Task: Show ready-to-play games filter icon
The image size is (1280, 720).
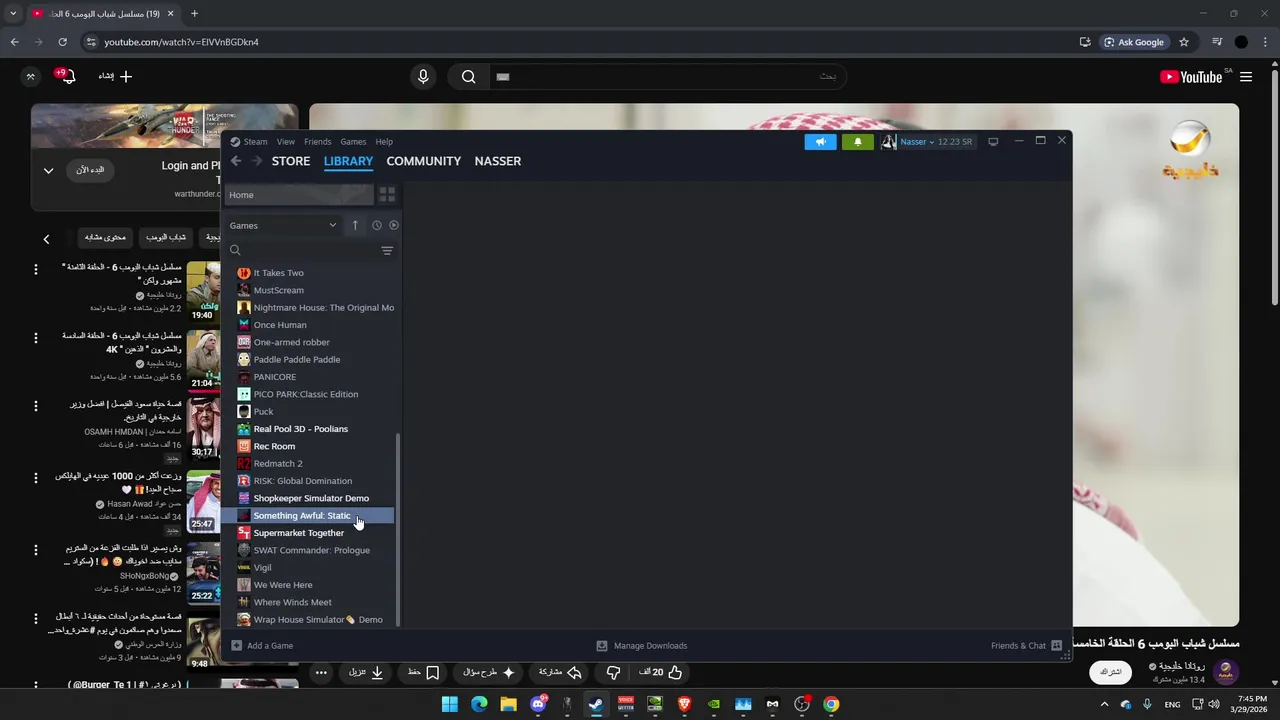Action: click(x=394, y=225)
